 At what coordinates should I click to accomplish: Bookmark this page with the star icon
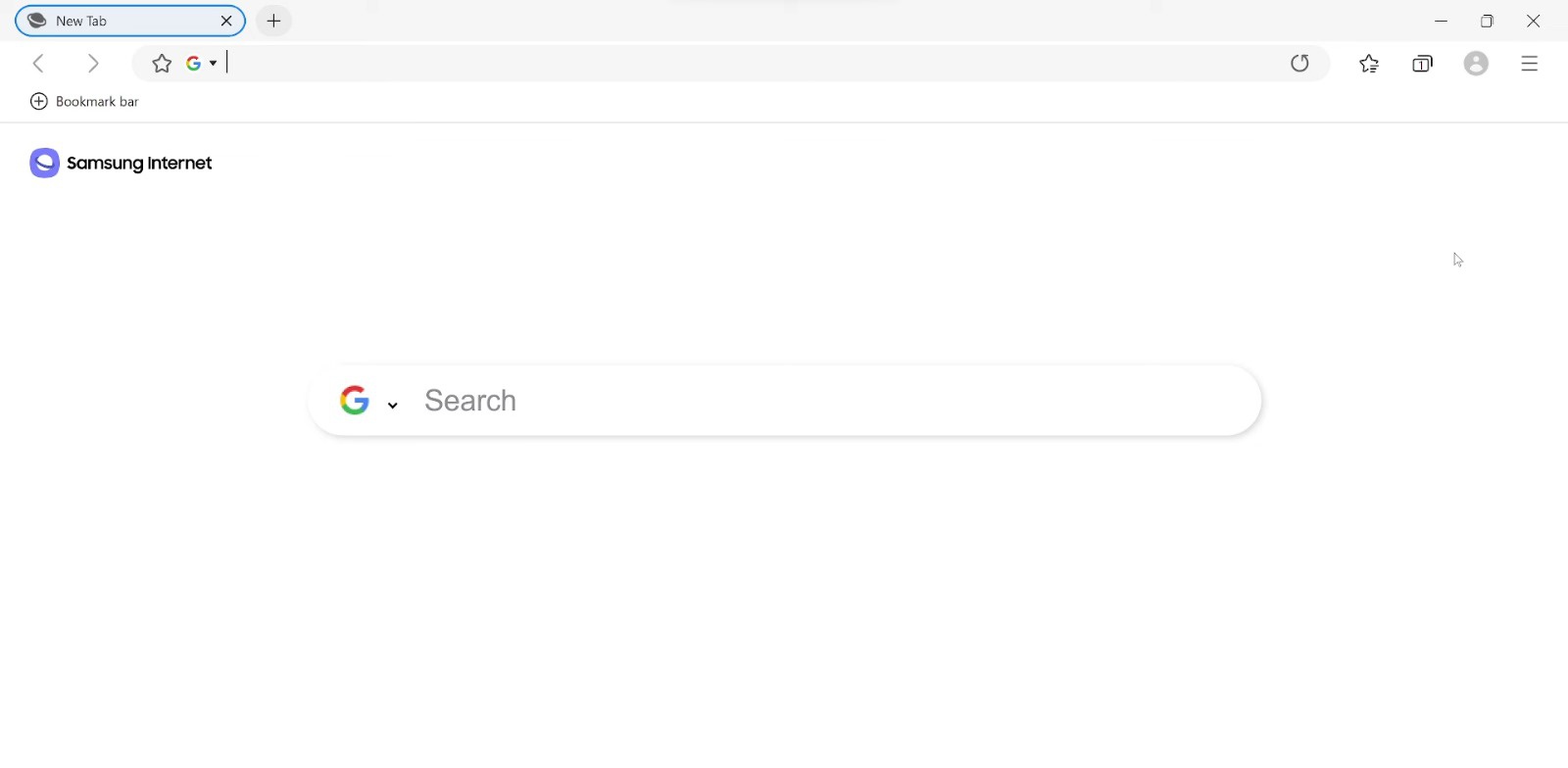[x=162, y=64]
